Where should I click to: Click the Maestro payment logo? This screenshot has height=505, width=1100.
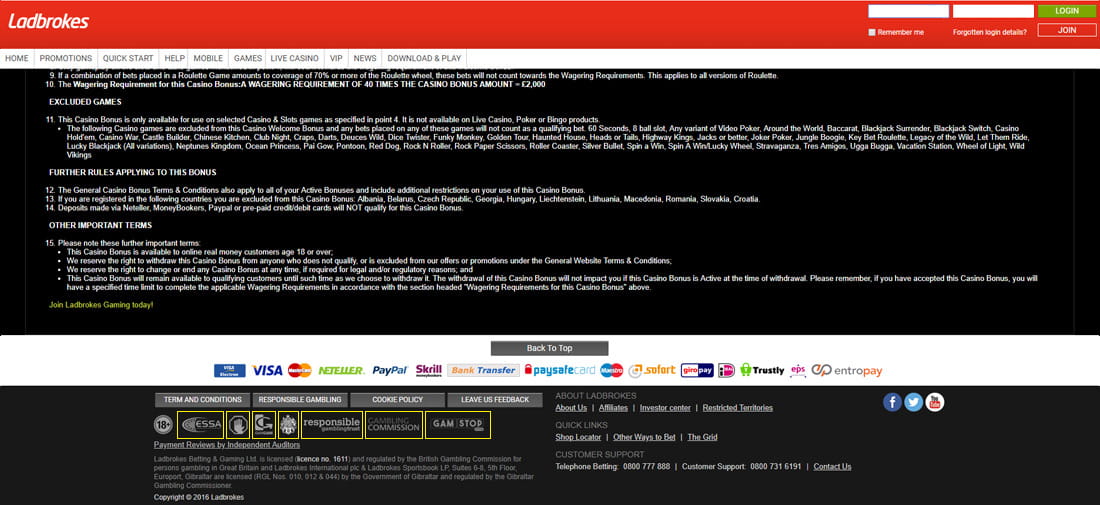coord(612,370)
